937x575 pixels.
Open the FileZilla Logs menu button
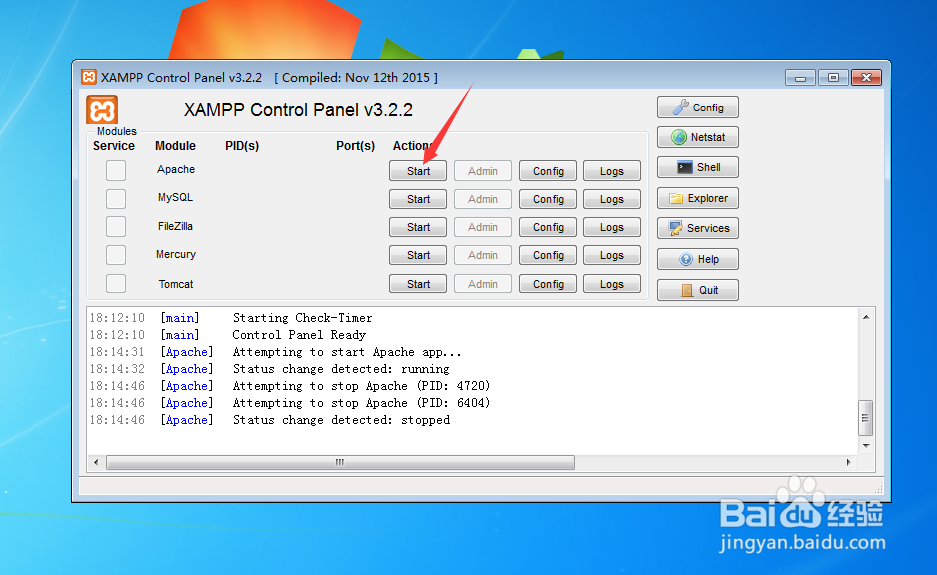(612, 227)
